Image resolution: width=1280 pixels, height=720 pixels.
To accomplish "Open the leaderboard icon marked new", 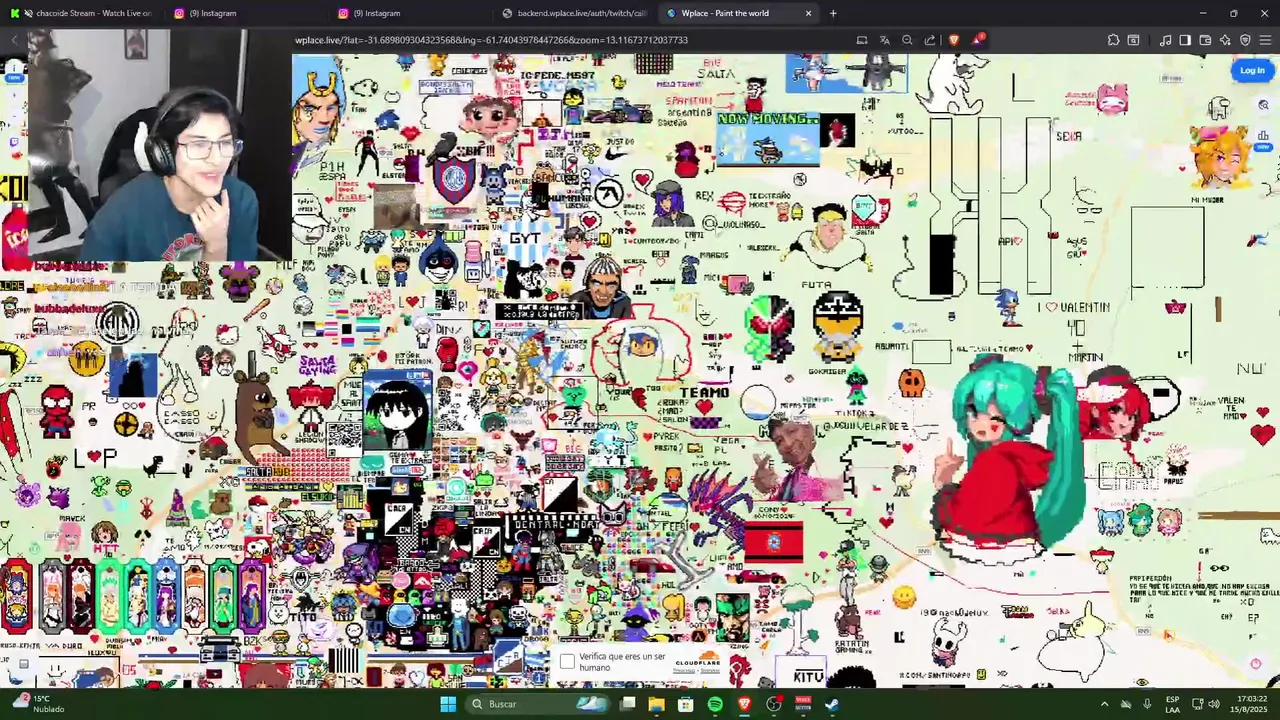I will (1263, 137).
